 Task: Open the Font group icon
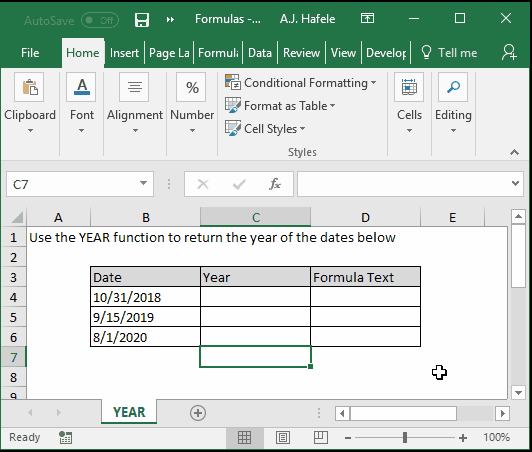(x=81, y=87)
